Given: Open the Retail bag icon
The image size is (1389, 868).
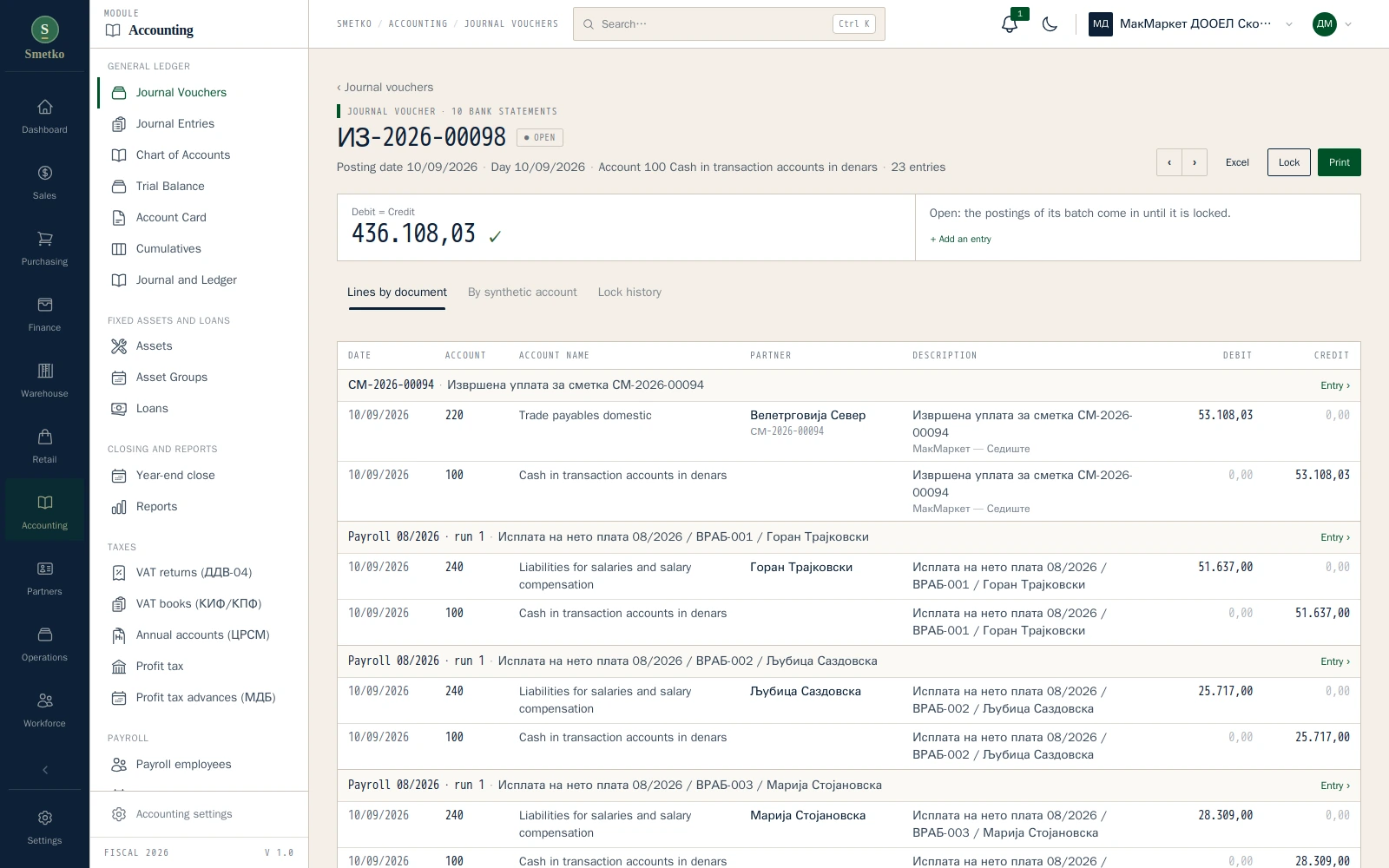Looking at the screenshot, I should [44, 447].
